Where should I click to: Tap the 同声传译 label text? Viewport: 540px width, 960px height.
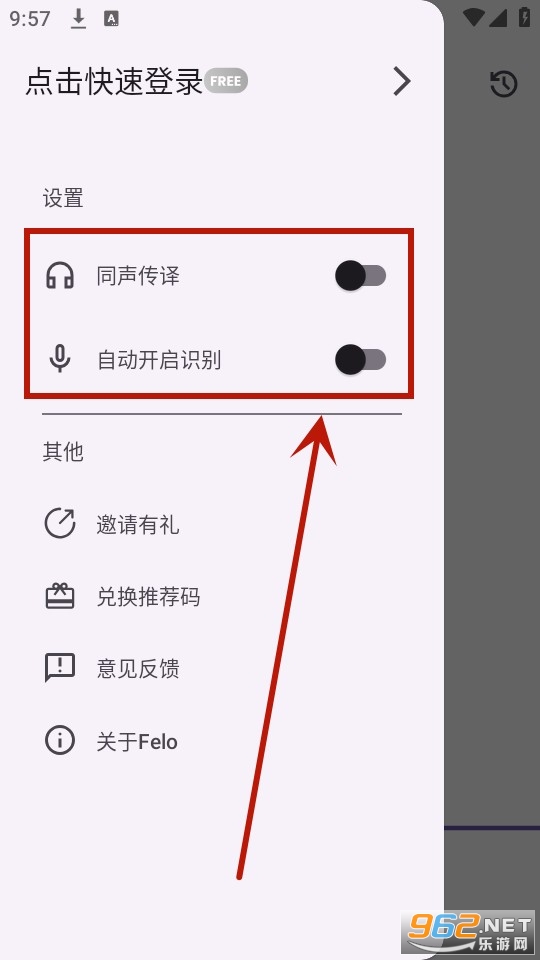click(138, 276)
